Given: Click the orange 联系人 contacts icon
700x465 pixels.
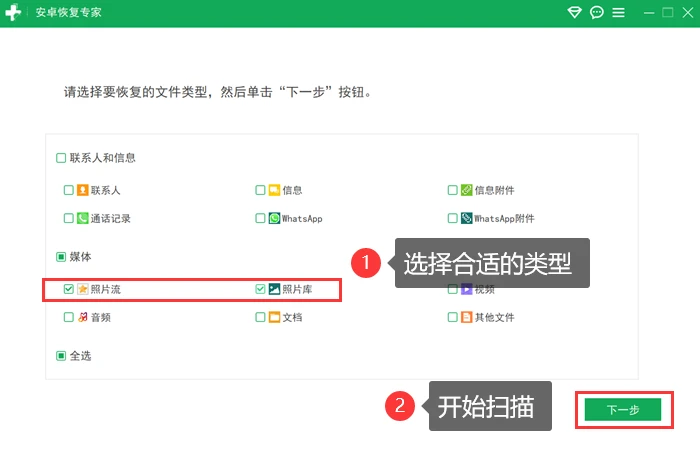Looking at the screenshot, I should (x=83, y=190).
